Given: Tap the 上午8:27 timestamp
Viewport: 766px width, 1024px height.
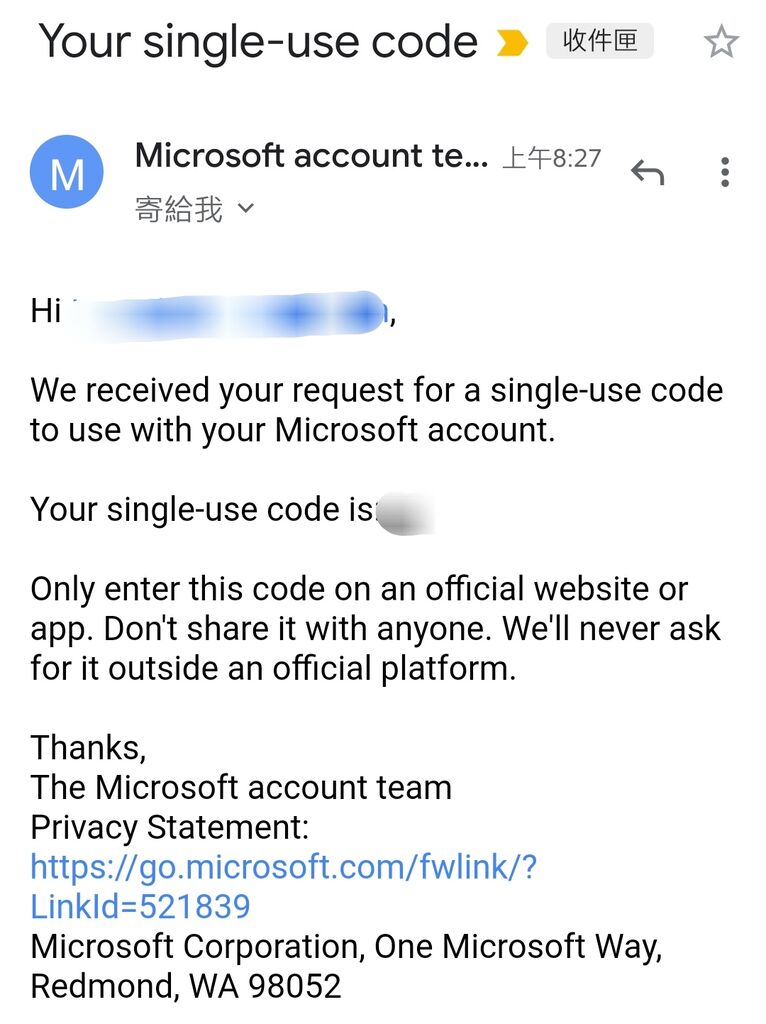Looking at the screenshot, I should tap(552, 158).
